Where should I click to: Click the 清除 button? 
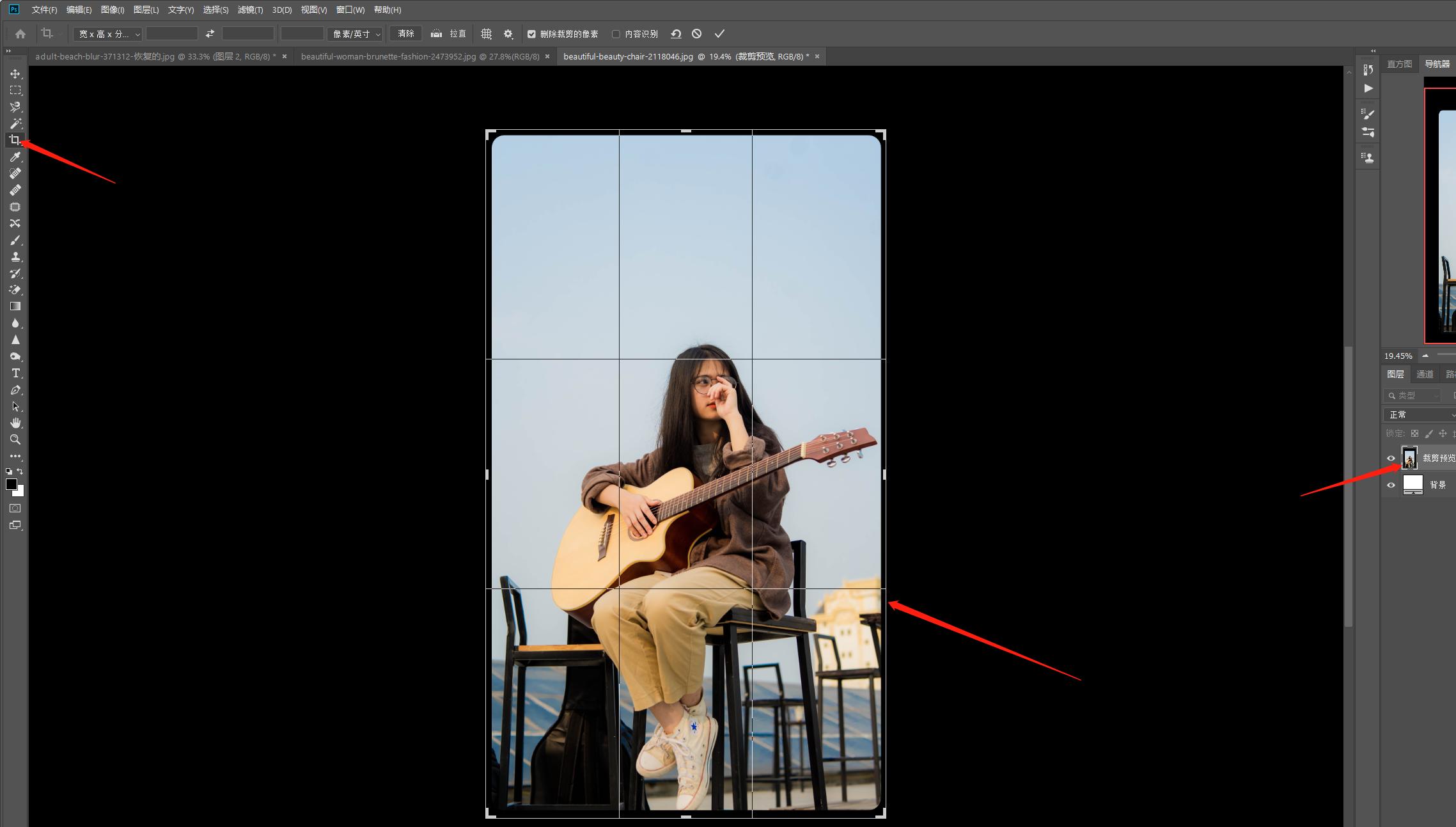pyautogui.click(x=406, y=34)
